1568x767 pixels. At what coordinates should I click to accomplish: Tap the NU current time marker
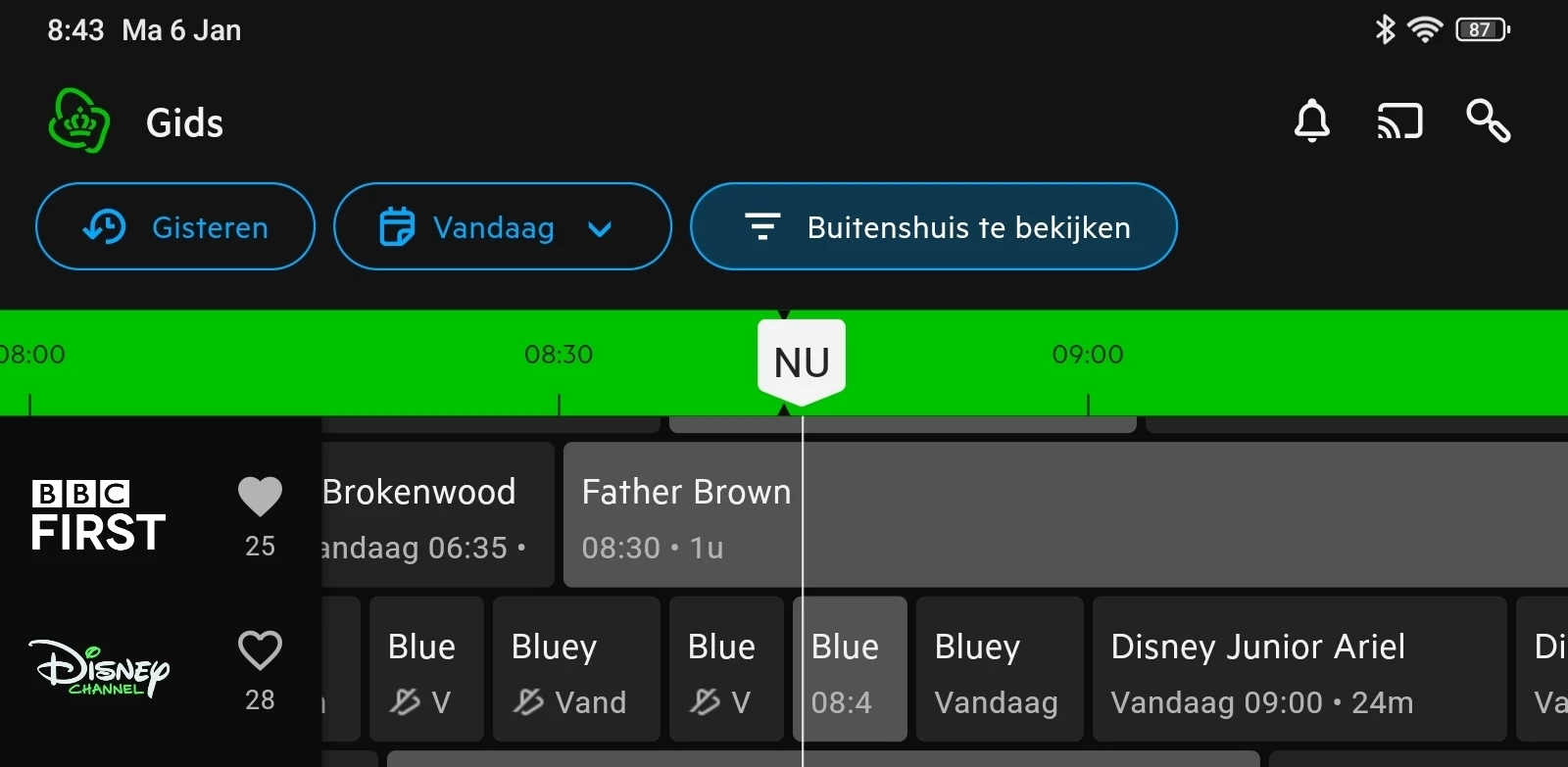click(x=801, y=361)
